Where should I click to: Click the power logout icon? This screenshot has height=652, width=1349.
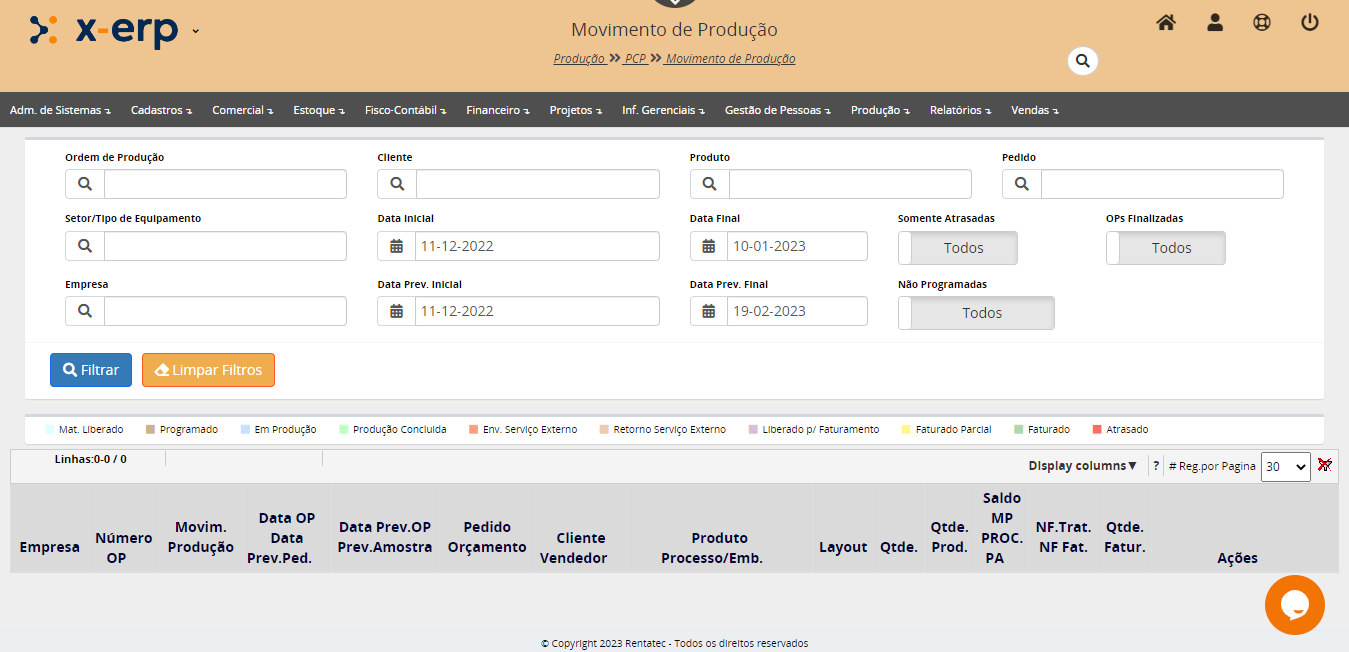1310,23
